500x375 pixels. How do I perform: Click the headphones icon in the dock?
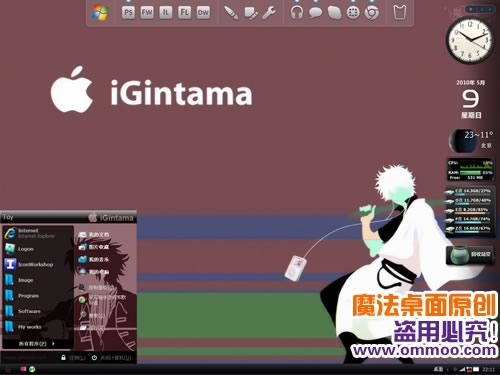tap(296, 13)
